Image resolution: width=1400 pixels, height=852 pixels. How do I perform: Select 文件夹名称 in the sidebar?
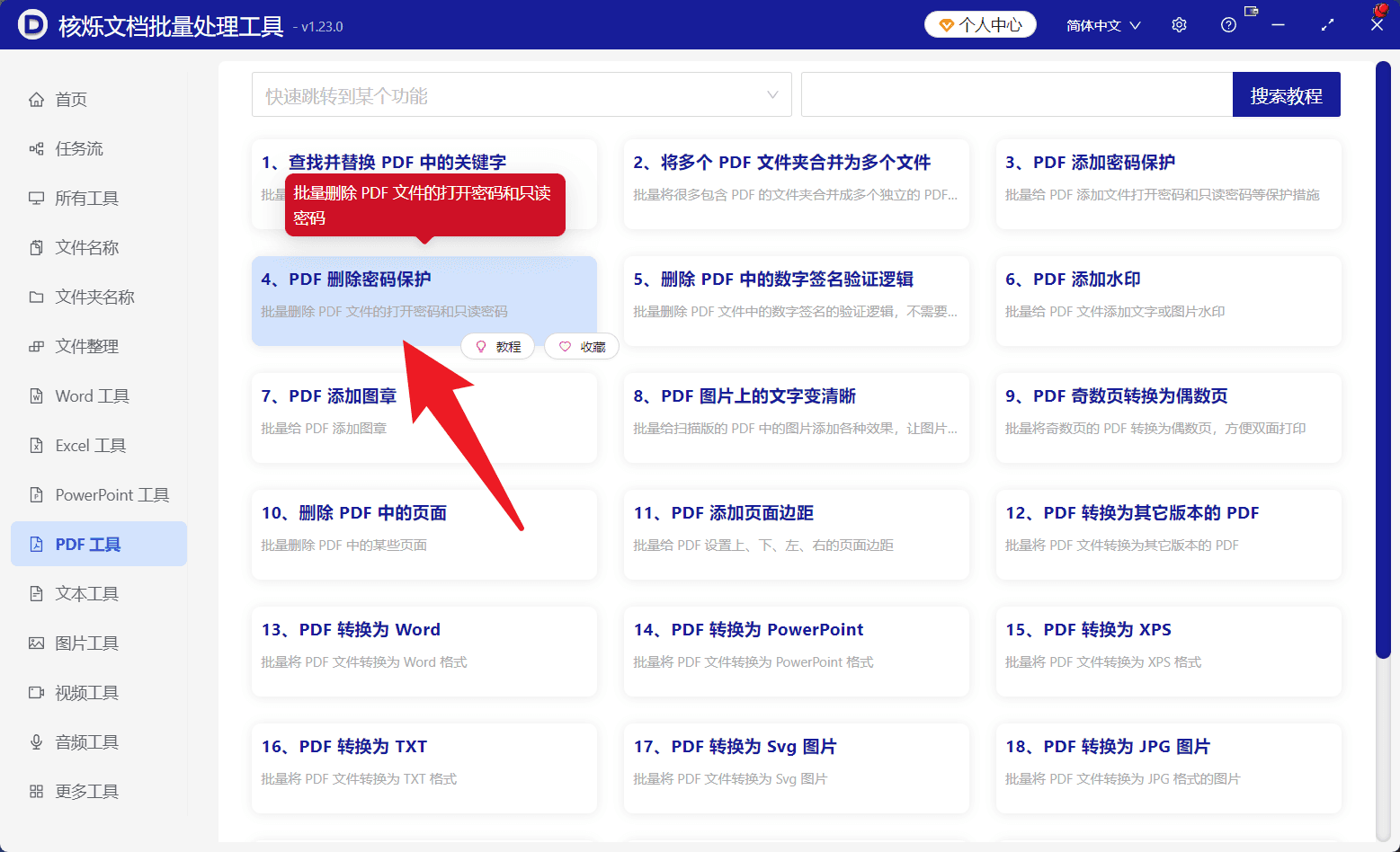pyautogui.click(x=99, y=297)
